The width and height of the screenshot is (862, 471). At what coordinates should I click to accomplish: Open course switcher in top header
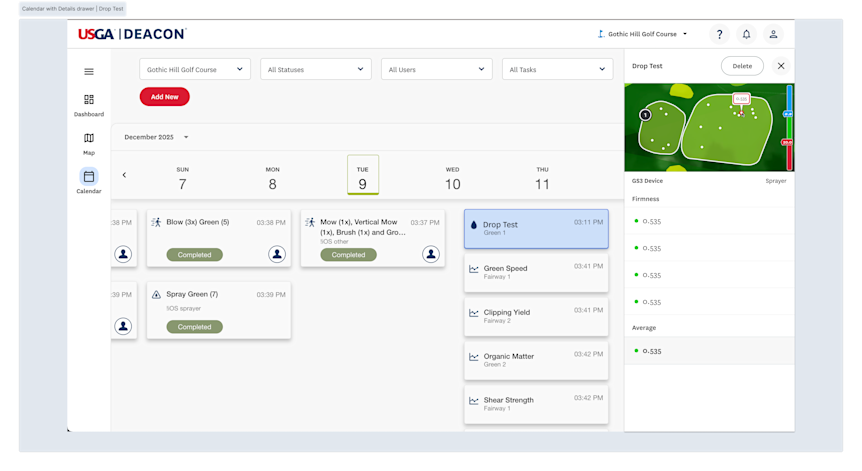[643, 34]
